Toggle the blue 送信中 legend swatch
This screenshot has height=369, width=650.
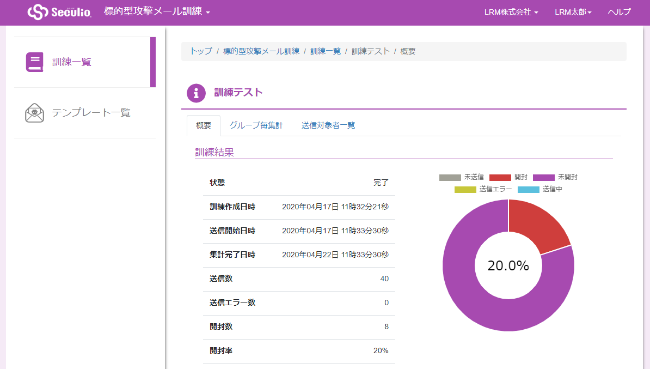pyautogui.click(x=529, y=189)
